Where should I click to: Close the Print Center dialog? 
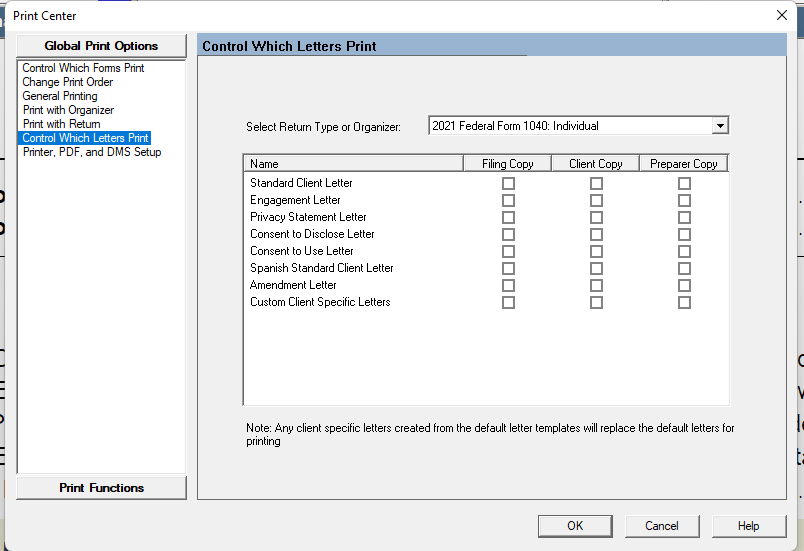click(x=782, y=15)
